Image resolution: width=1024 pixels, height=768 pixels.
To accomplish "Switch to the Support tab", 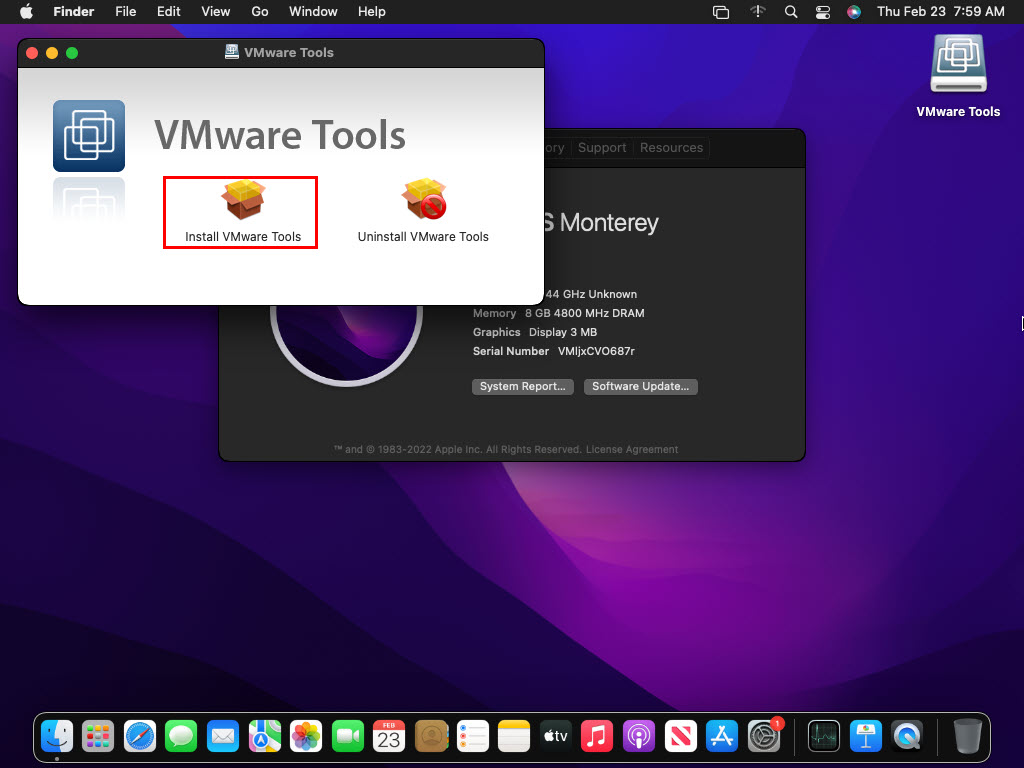I will click(x=602, y=147).
